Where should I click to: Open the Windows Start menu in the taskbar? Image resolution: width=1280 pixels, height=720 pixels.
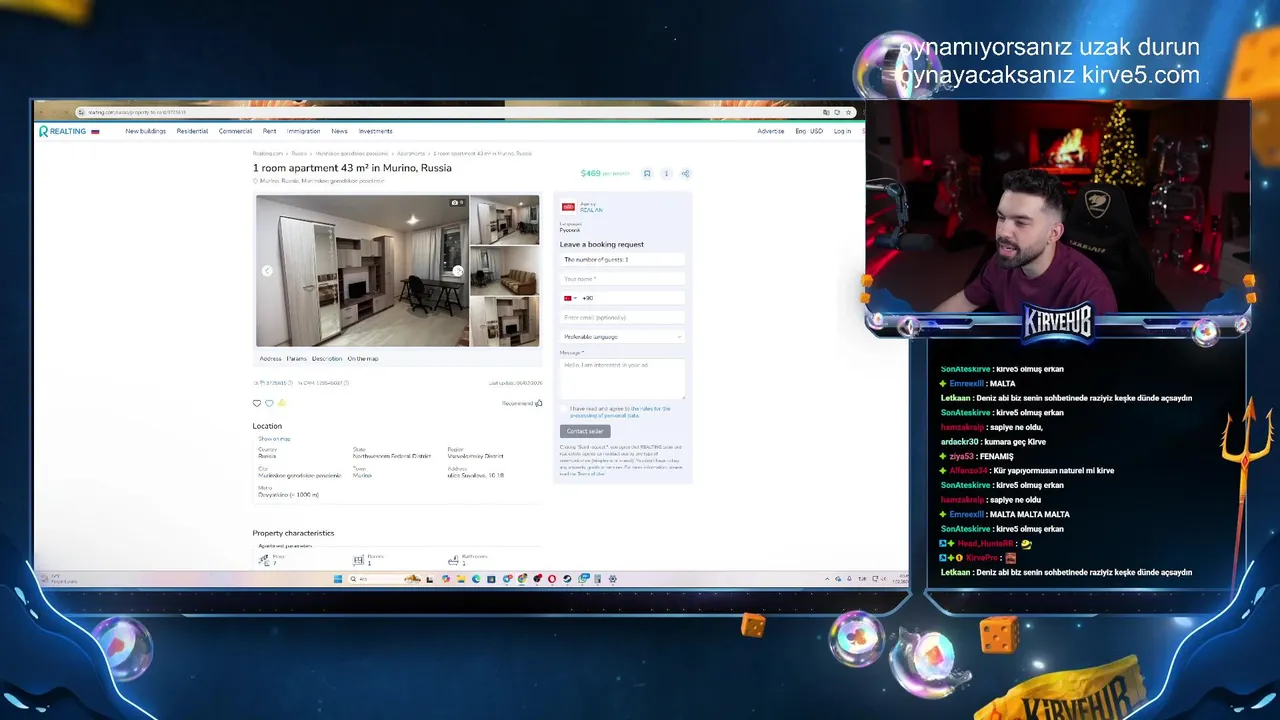(338, 579)
